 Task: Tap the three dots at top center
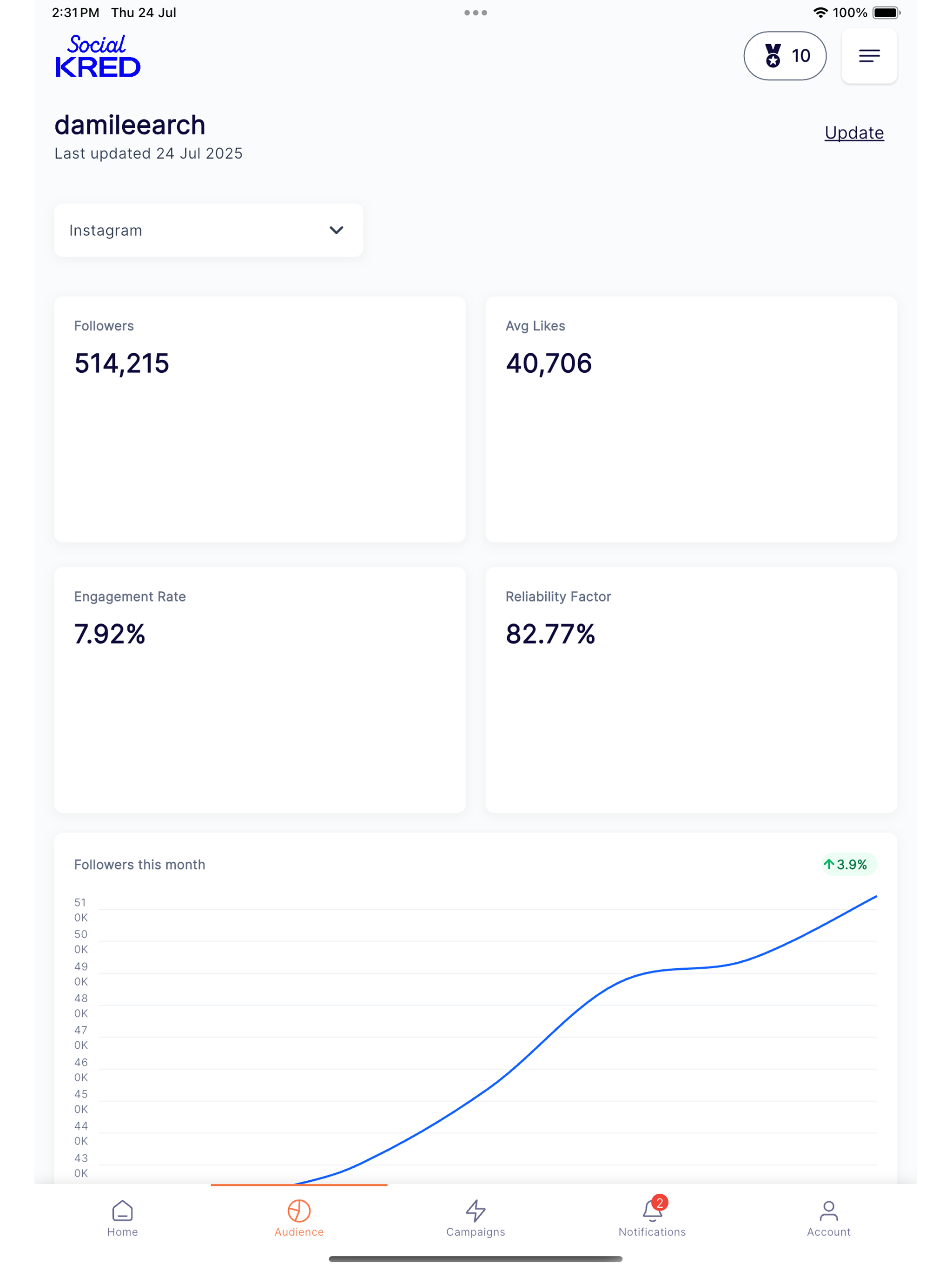tap(476, 13)
